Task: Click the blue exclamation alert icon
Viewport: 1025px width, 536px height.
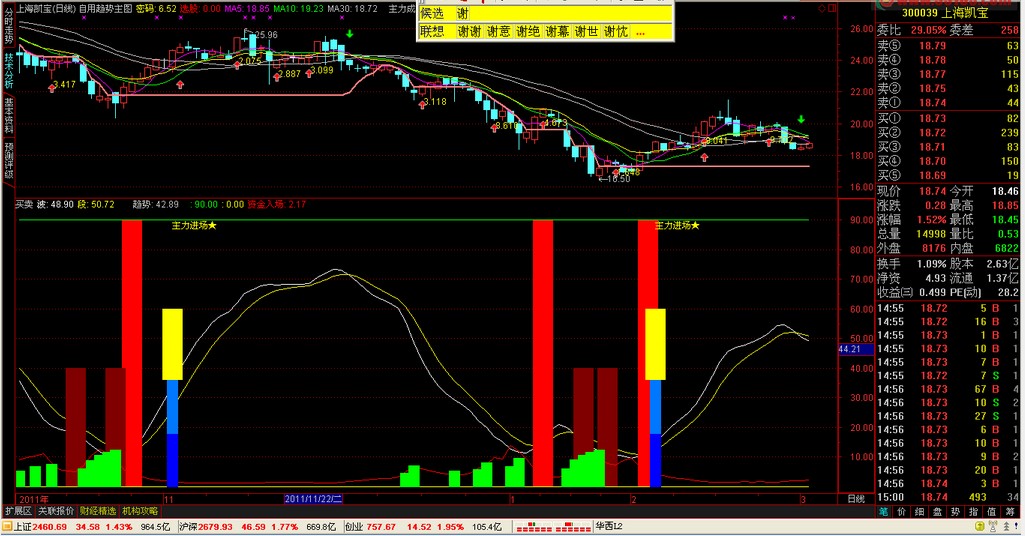Action: click(x=1017, y=526)
